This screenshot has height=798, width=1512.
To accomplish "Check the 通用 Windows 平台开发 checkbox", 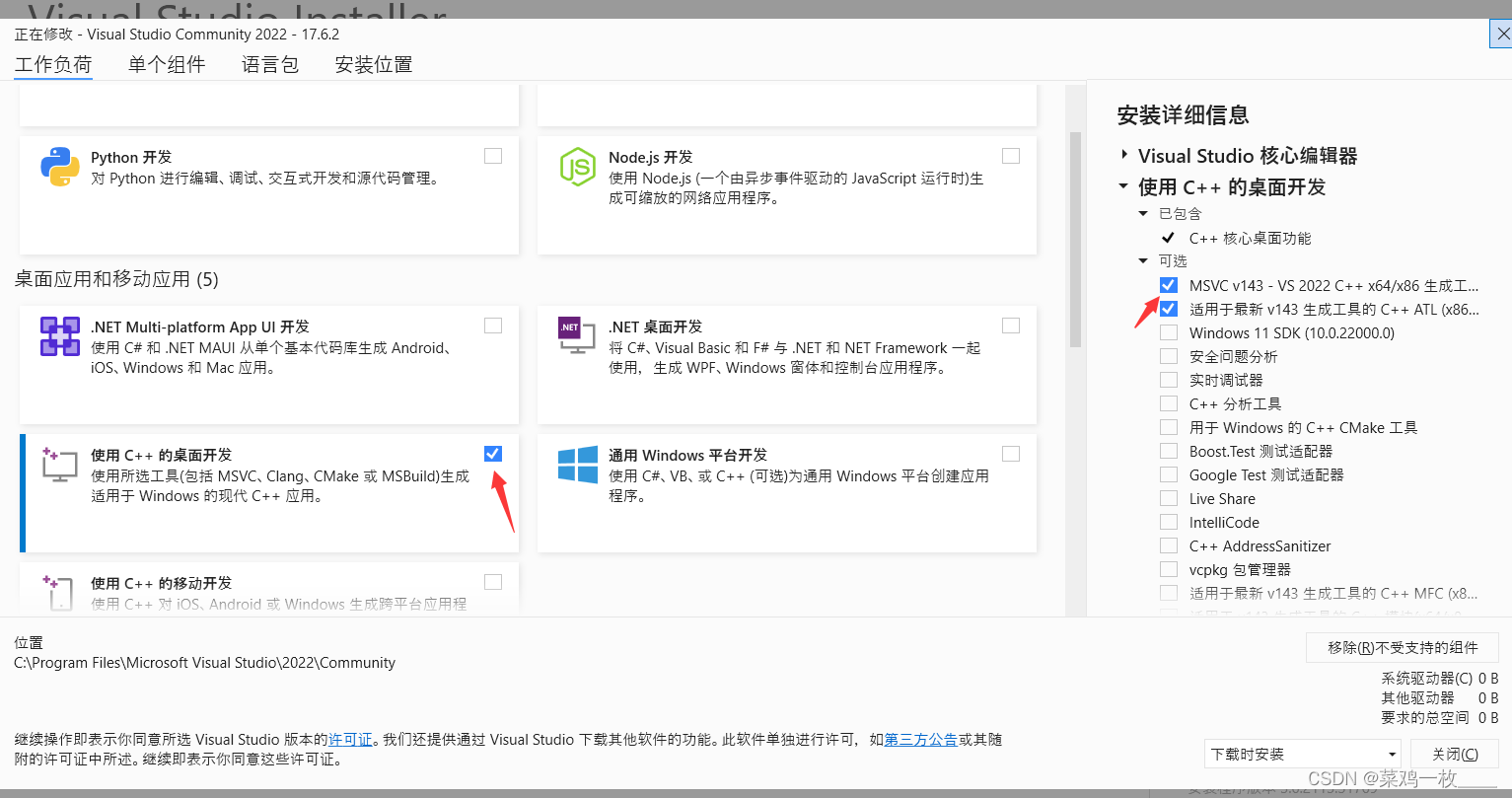I will pos(1011,454).
